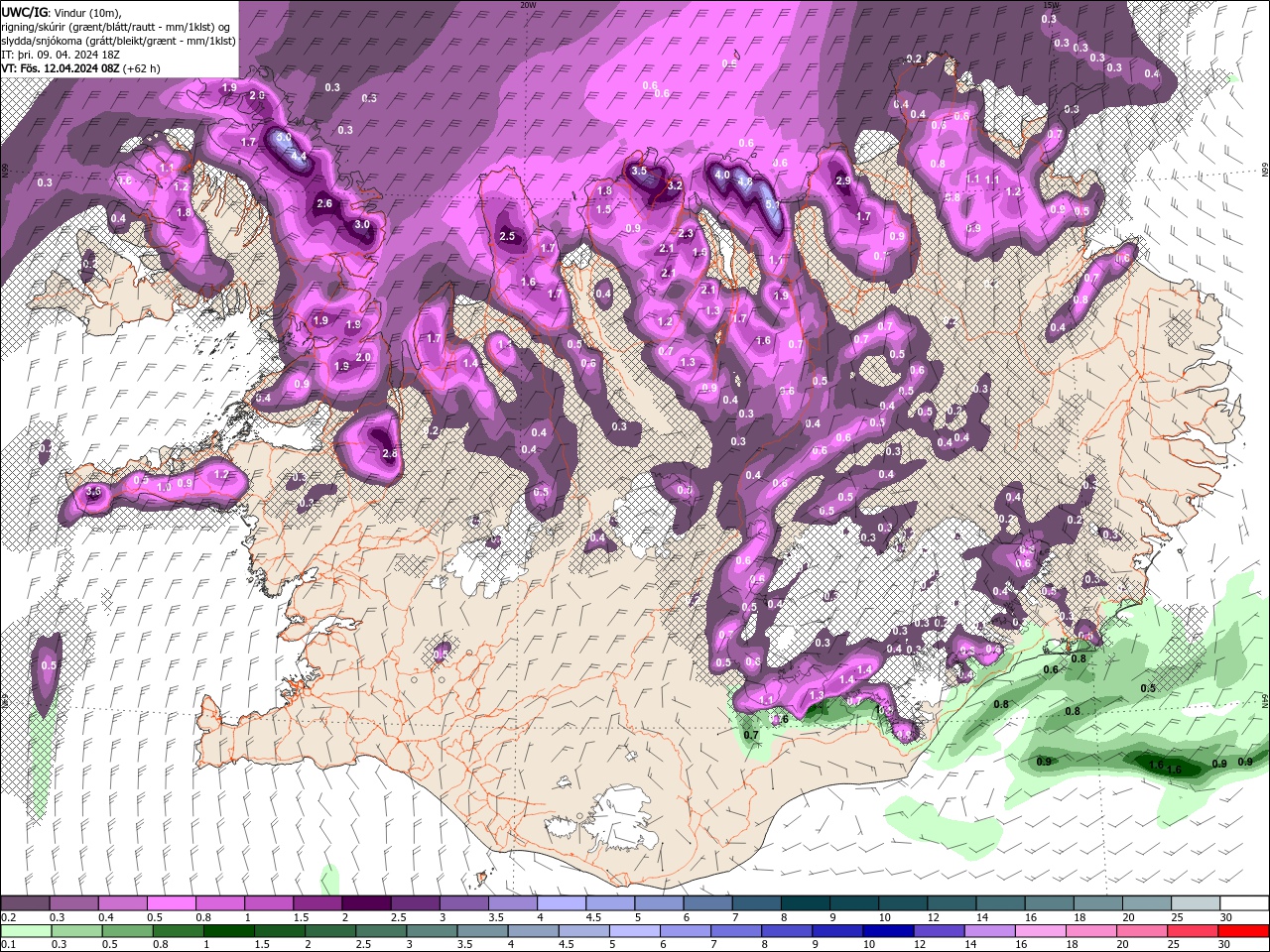The width and height of the screenshot is (1270, 952).
Task: Click the 4.8 snowfall value
Action: click(745, 181)
